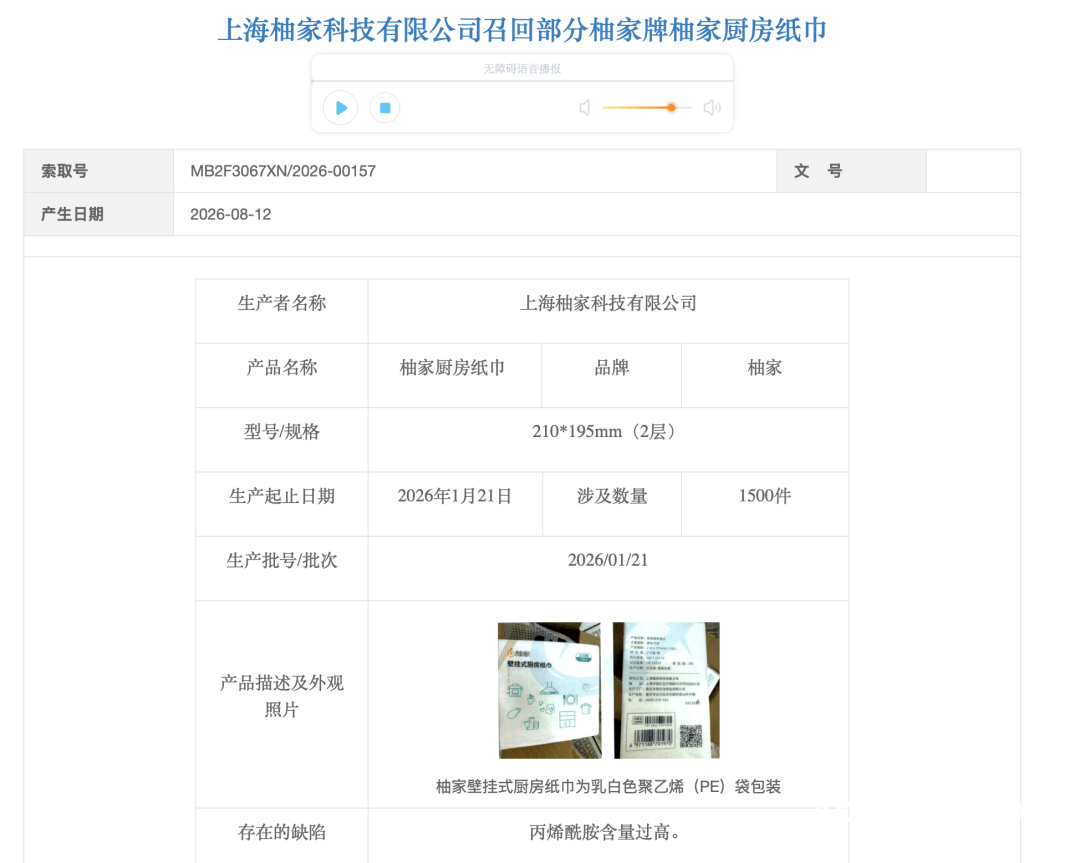Click the 产生日期 label cell
Image resolution: width=1080 pixels, height=863 pixels.
(98, 214)
